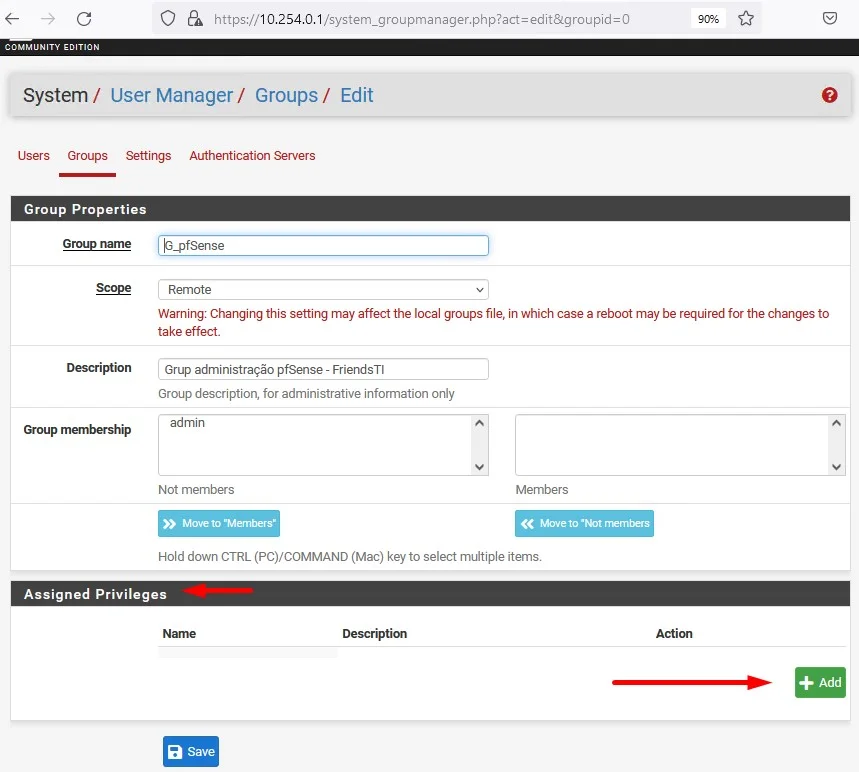Open the Authentication Servers tab
Screen dimensions: 859x772
[252, 156]
